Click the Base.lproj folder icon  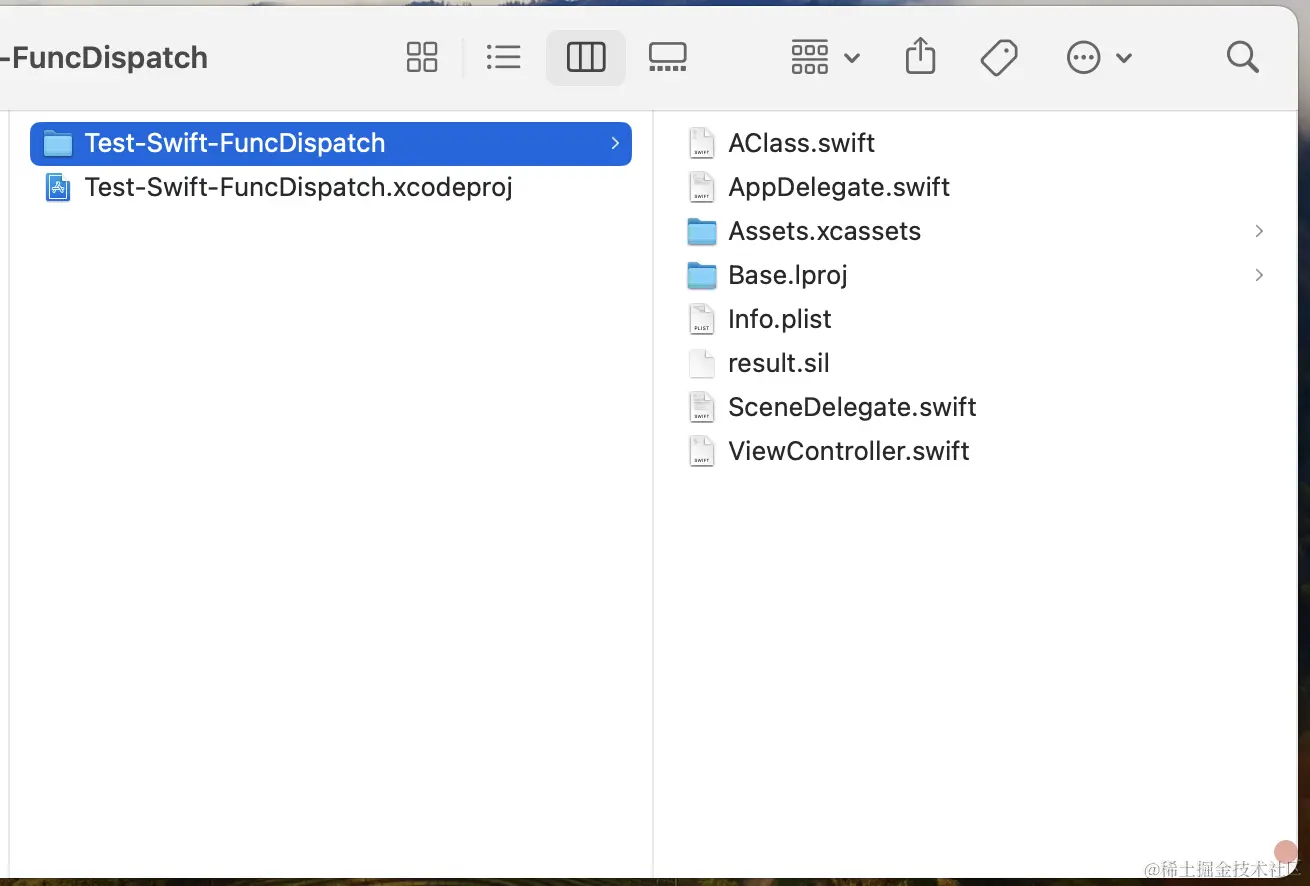pos(702,275)
